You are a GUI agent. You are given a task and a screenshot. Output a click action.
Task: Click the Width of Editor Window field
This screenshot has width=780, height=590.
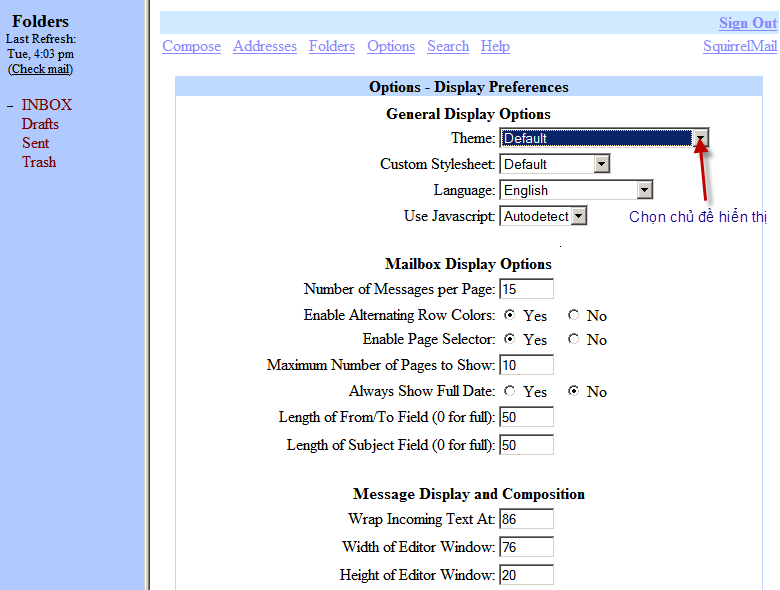click(526, 547)
